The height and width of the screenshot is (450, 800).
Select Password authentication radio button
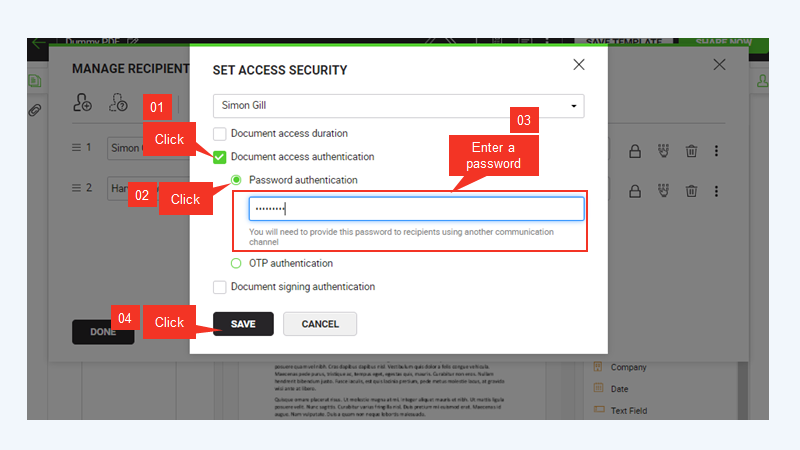pos(236,180)
